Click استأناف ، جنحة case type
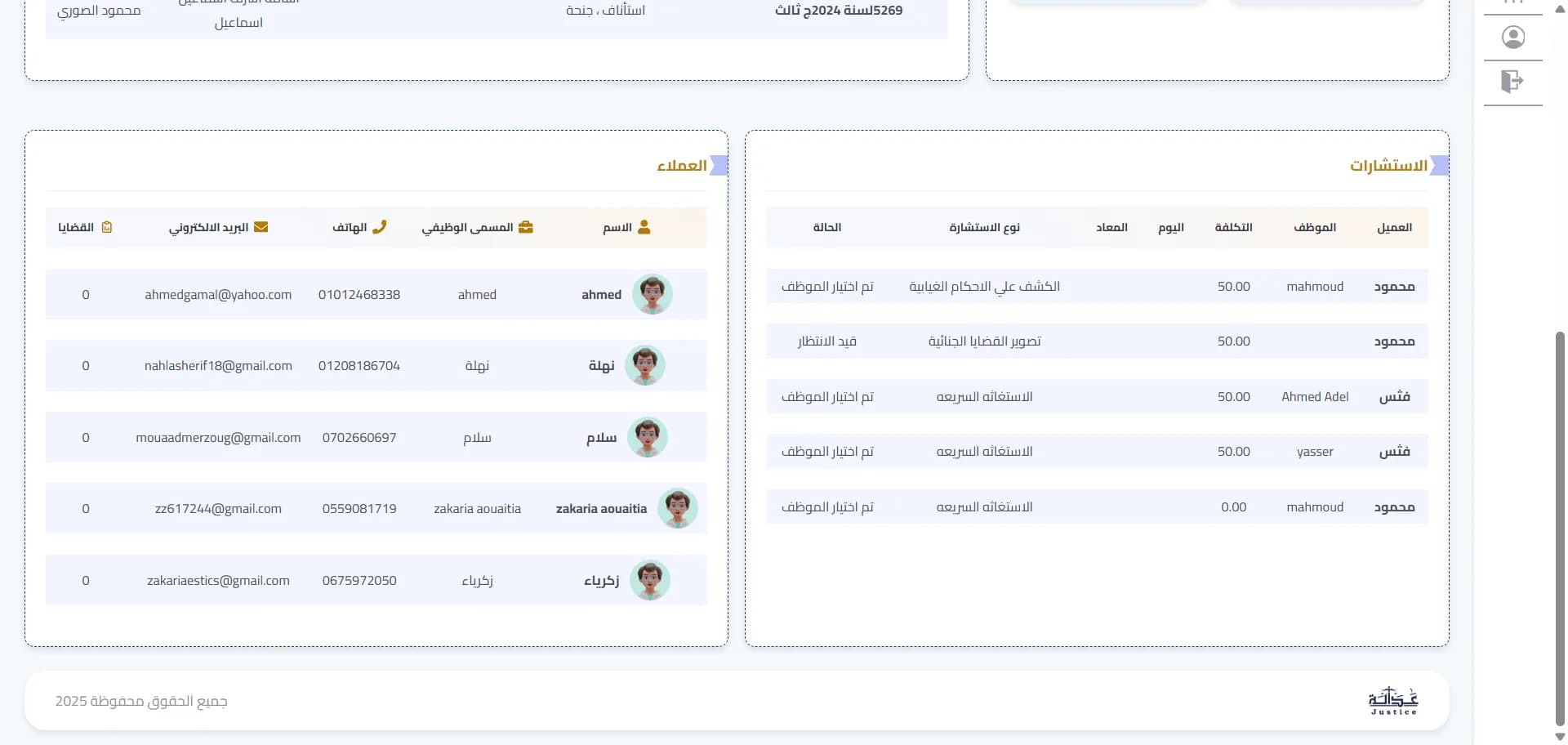The image size is (1568, 745). pyautogui.click(x=605, y=11)
